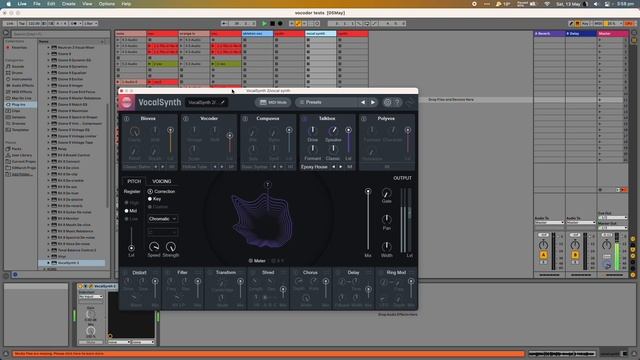Open the Create menu
Screen dimensions: 640x360
coord(69,4)
